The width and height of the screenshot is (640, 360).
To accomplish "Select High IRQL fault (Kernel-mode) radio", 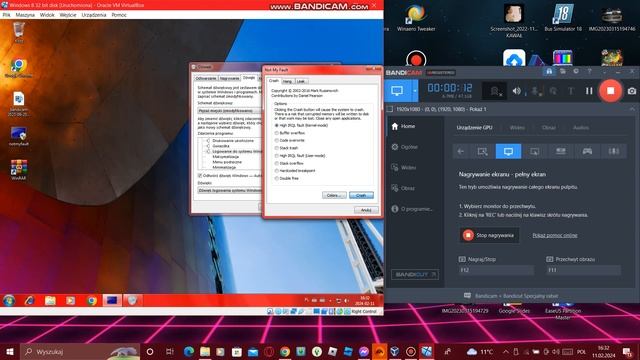I will pos(277,125).
